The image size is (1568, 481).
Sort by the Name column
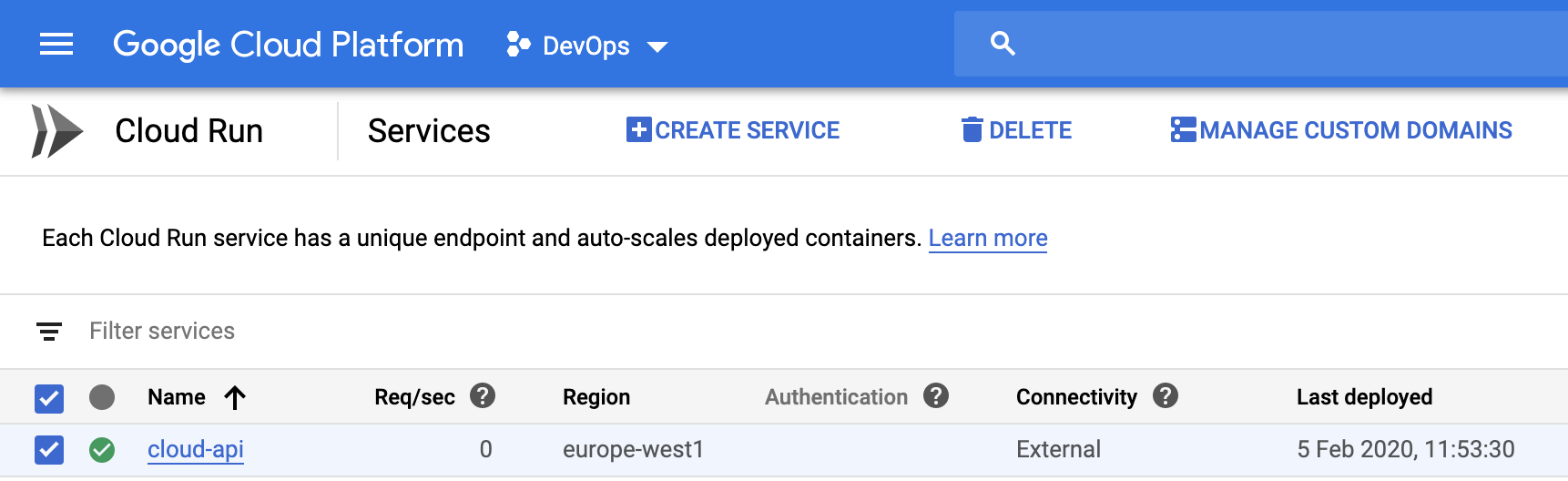[177, 397]
